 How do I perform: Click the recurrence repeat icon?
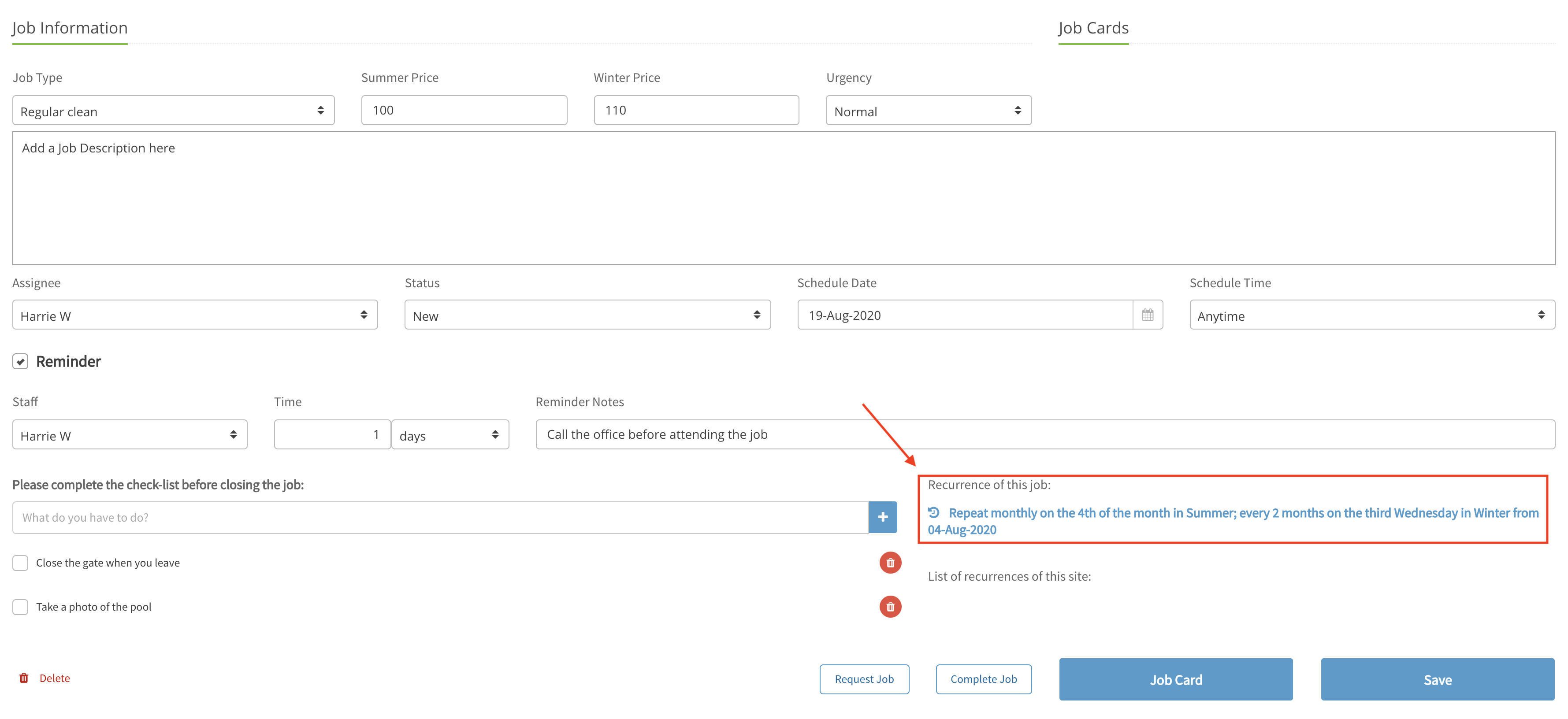point(934,513)
